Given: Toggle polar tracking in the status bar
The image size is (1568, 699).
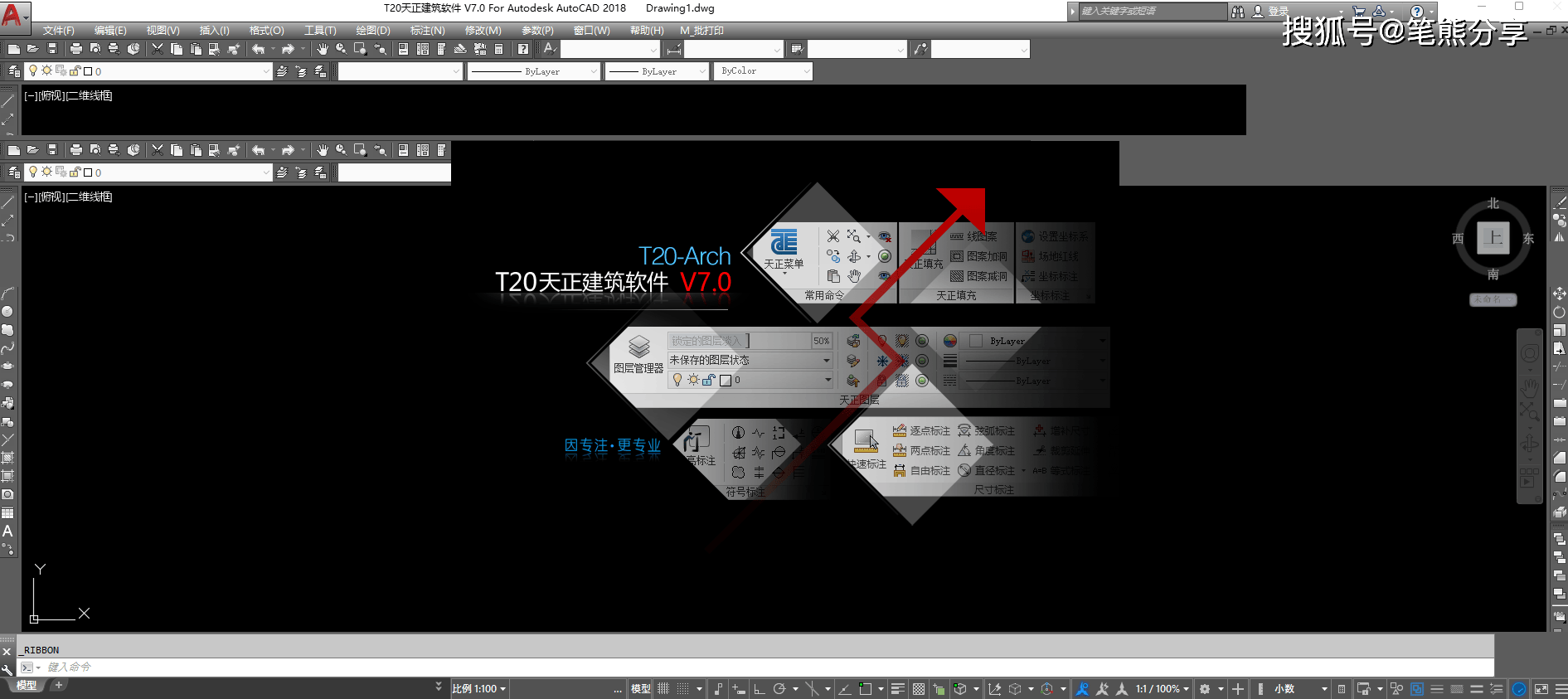Looking at the screenshot, I should 779,689.
